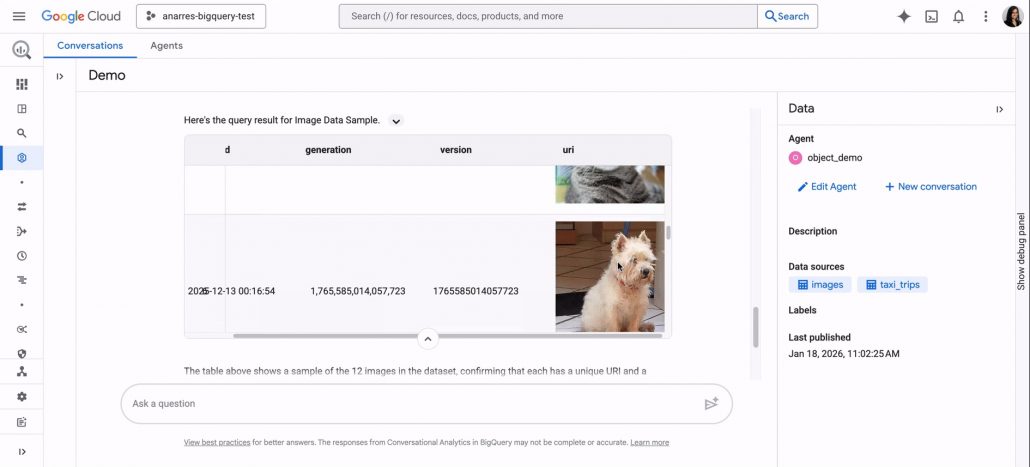Screen dimensions: 1030x467
Task: Click the View best practices link
Action: pyautogui.click(x=217, y=443)
